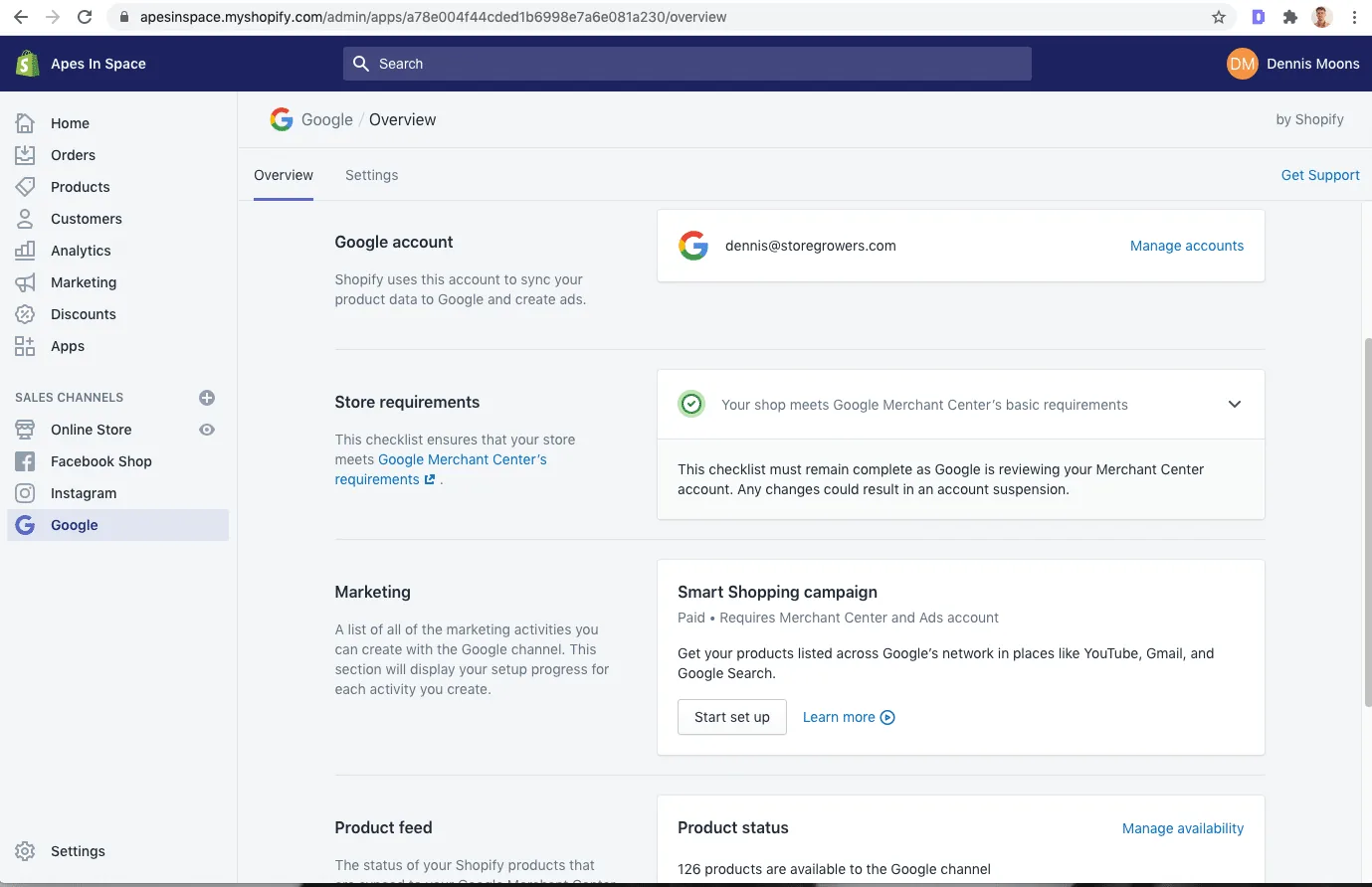Viewport: 1372px width, 887px height.
Task: Select Products in the sidebar
Action: 80,186
